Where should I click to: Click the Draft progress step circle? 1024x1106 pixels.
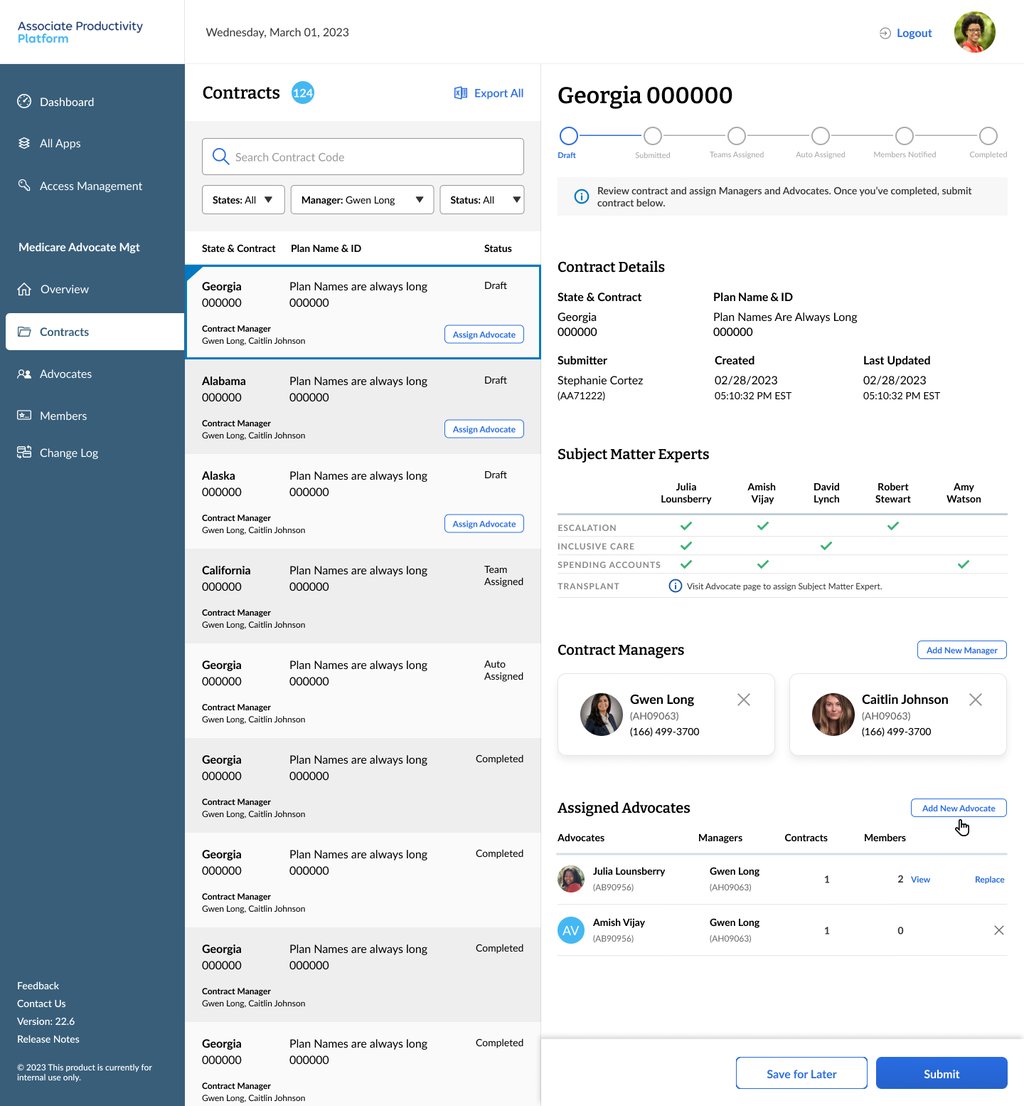point(568,135)
